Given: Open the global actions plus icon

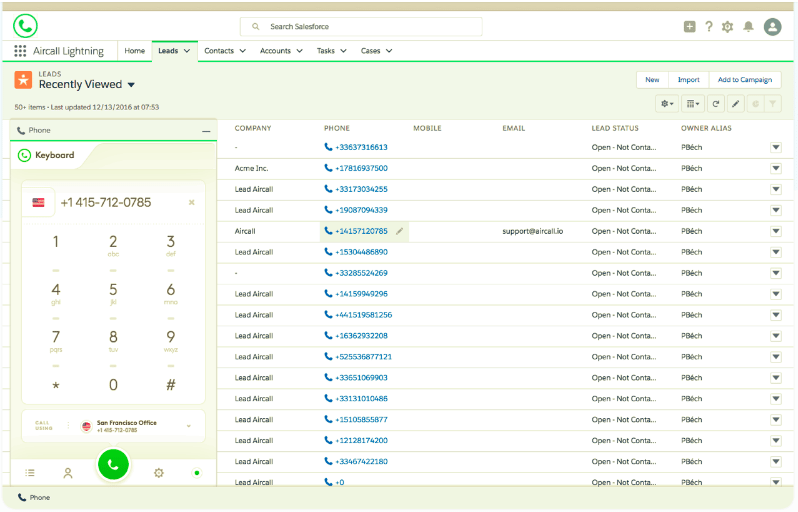Looking at the screenshot, I should (690, 26).
